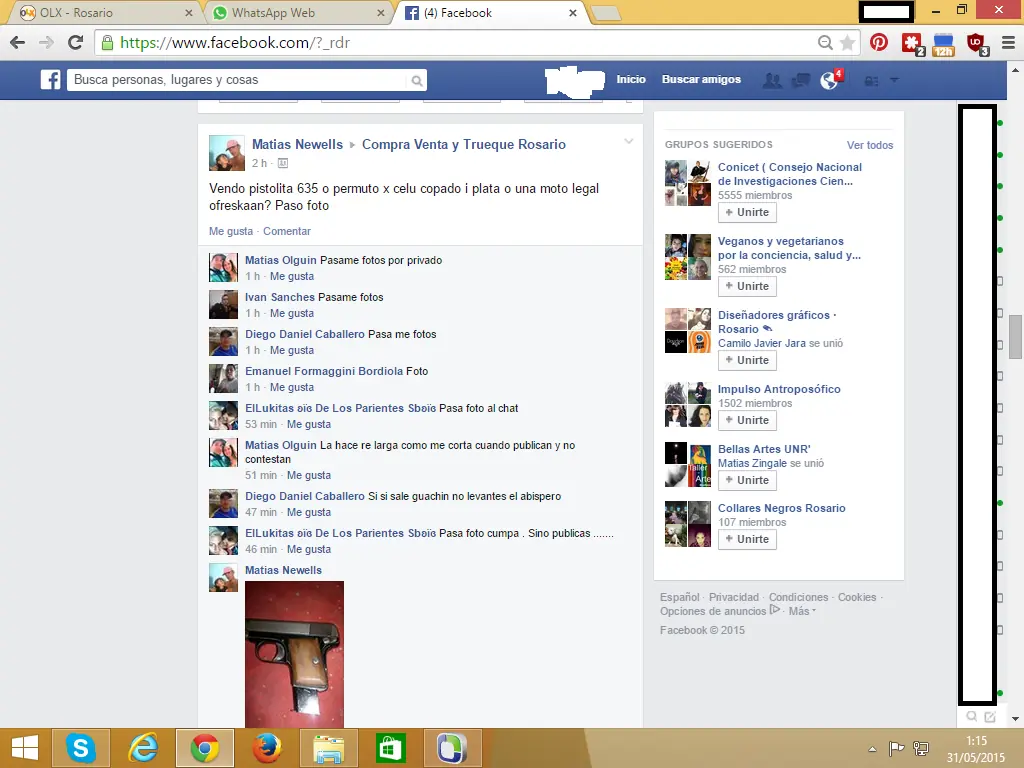Click the zoom magnifier in address bar

[825, 42]
